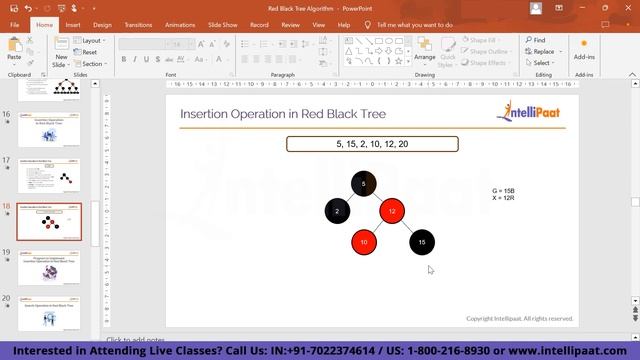Toggle Bold formatting
The width and height of the screenshot is (640, 360).
click(x=124, y=60)
